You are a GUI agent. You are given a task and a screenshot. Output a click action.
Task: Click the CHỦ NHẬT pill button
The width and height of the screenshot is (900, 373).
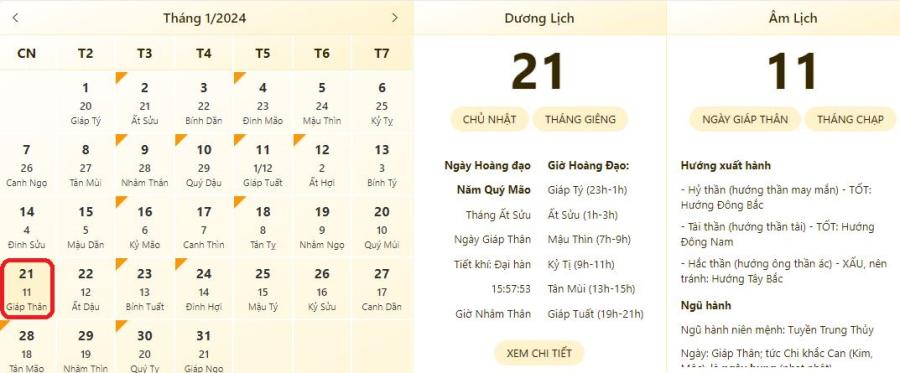pyautogui.click(x=490, y=119)
